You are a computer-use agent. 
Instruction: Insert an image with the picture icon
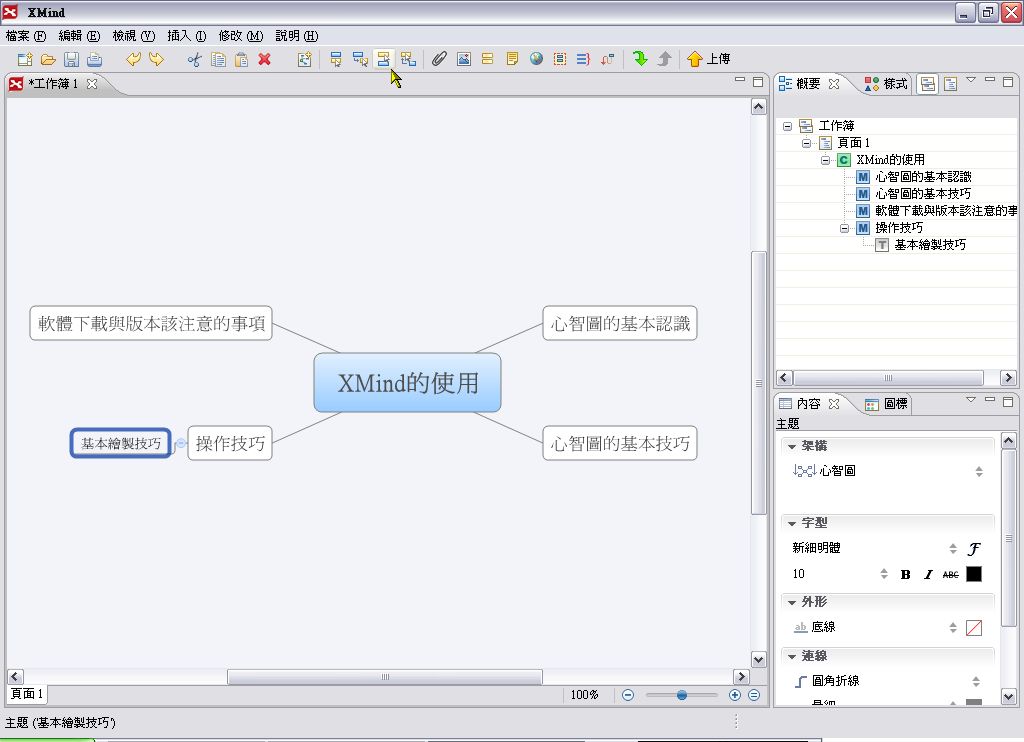pyautogui.click(x=464, y=59)
